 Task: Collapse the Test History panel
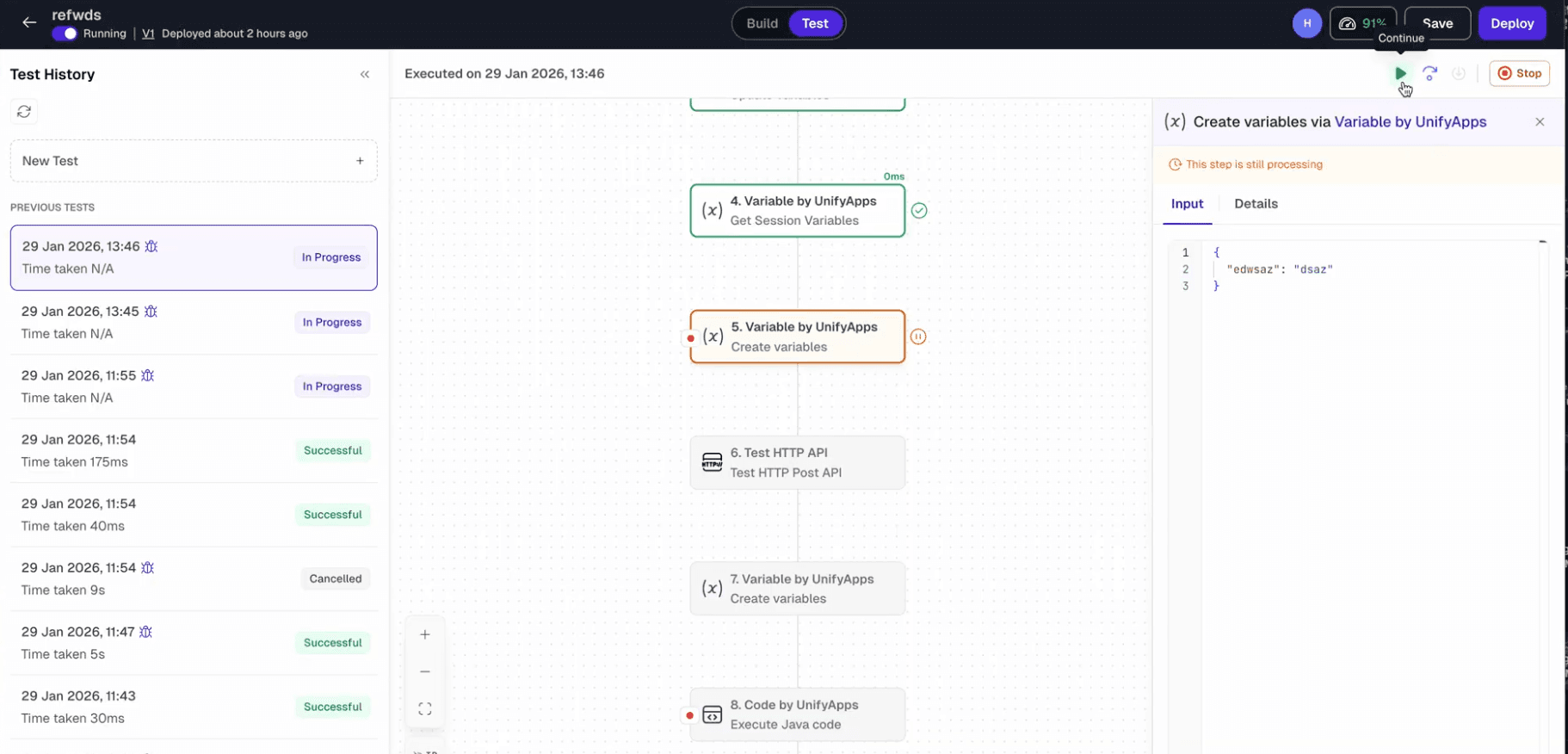(x=365, y=75)
